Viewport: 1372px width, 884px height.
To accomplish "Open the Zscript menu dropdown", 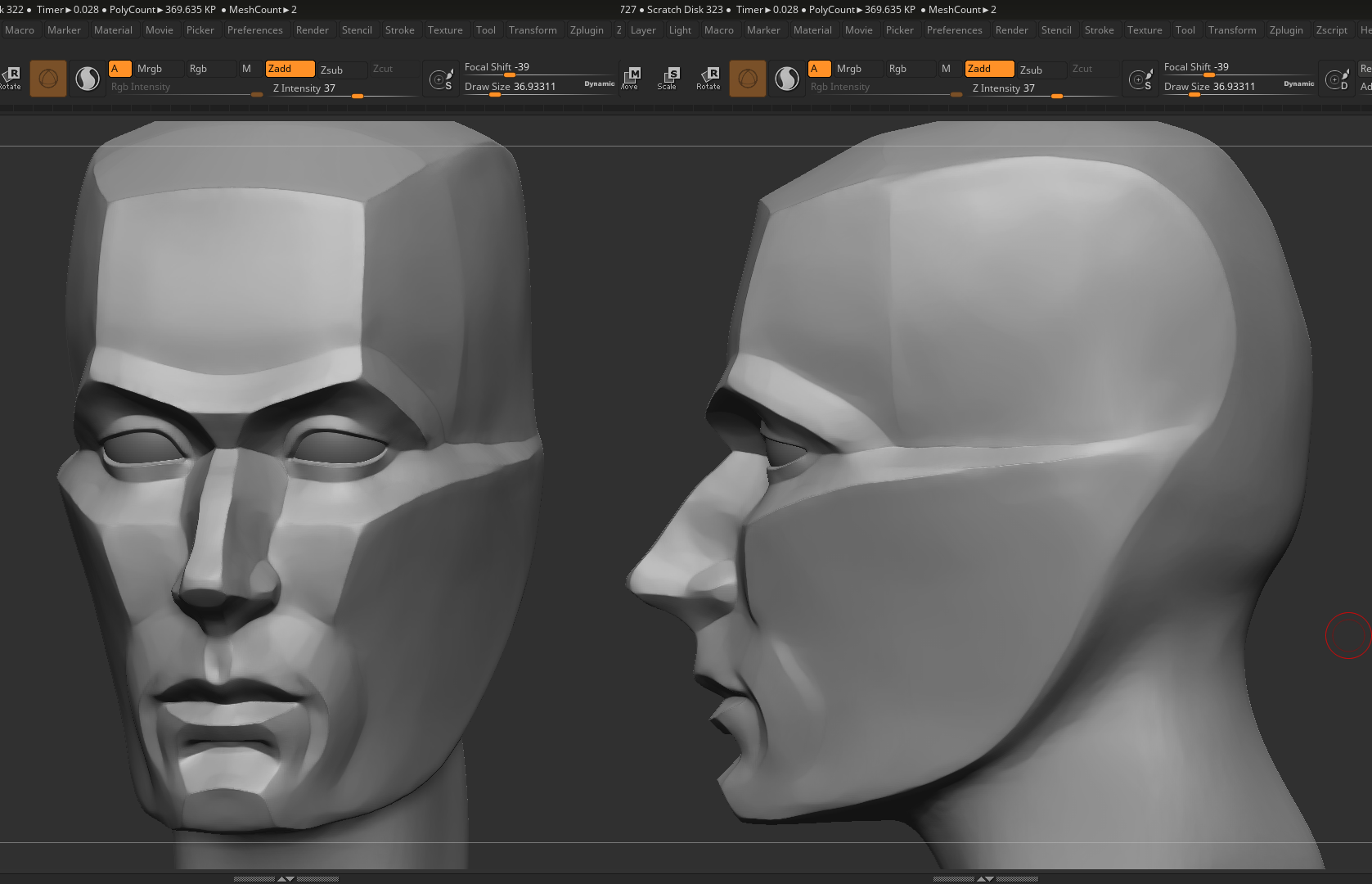I will click(x=1331, y=30).
